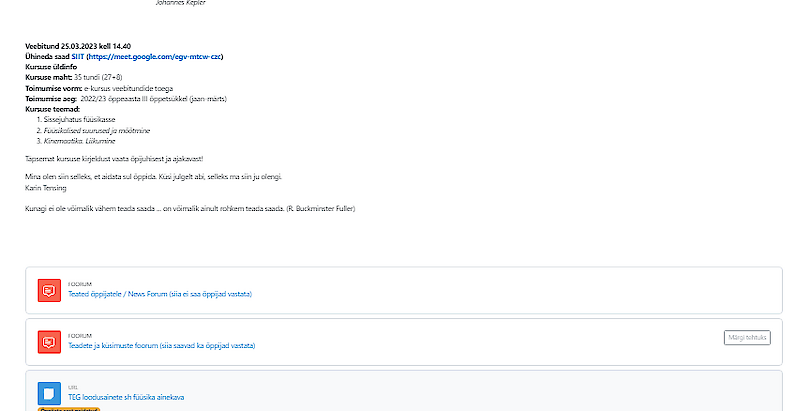Viewport: 811px width, 411px height.
Task: Click the blue URL icon for TEG ainekava
Action: tap(49, 392)
